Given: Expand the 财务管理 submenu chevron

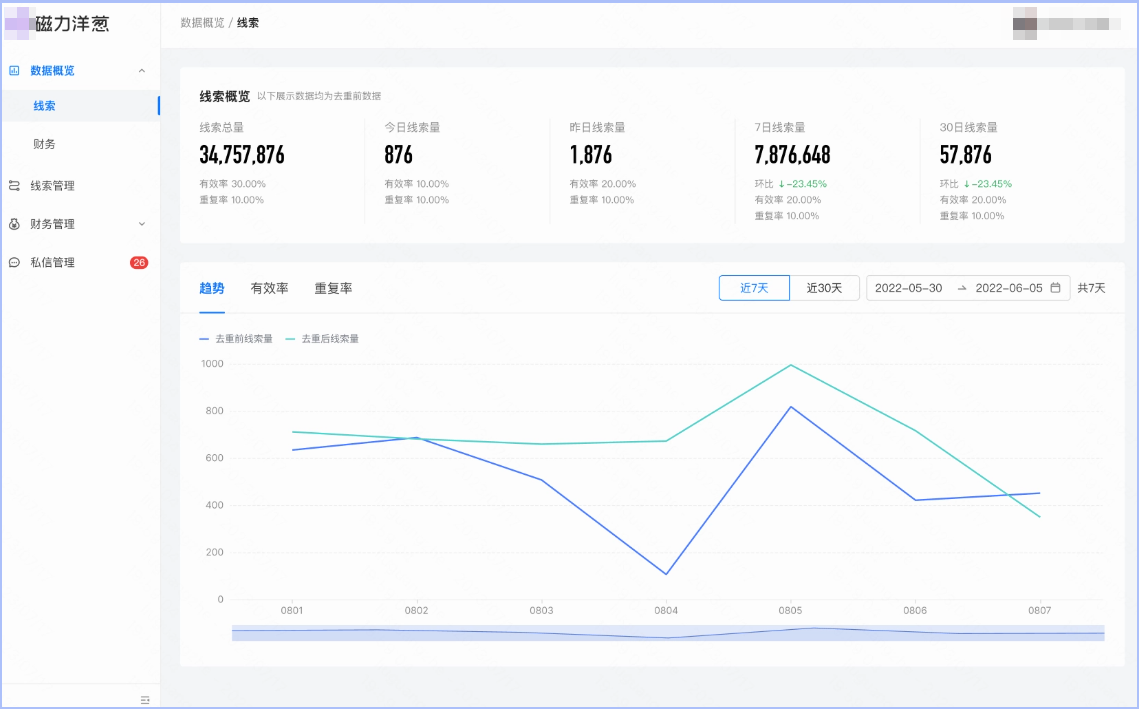Looking at the screenshot, I should point(141,224).
